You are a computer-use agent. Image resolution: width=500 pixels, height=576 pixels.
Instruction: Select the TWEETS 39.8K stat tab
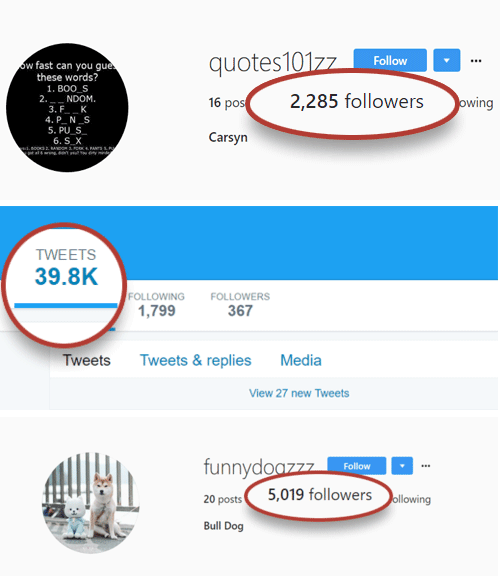point(66,267)
